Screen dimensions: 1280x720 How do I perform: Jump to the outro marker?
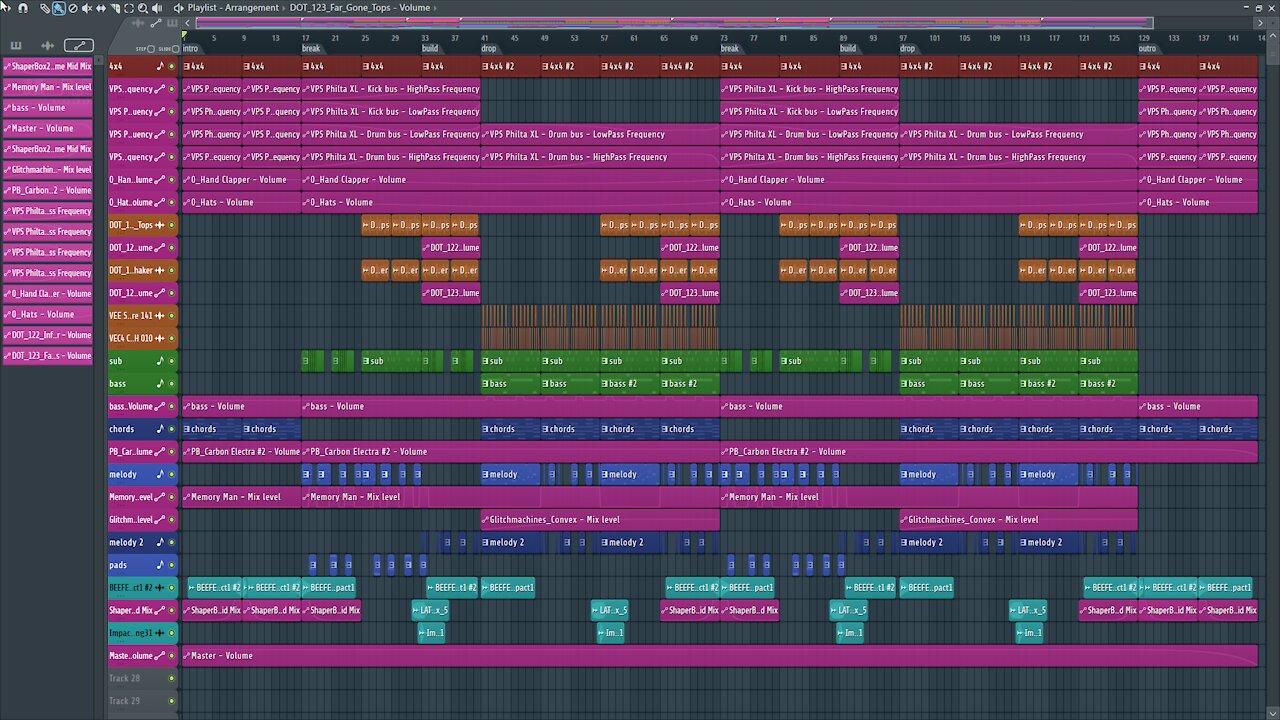[1147, 48]
